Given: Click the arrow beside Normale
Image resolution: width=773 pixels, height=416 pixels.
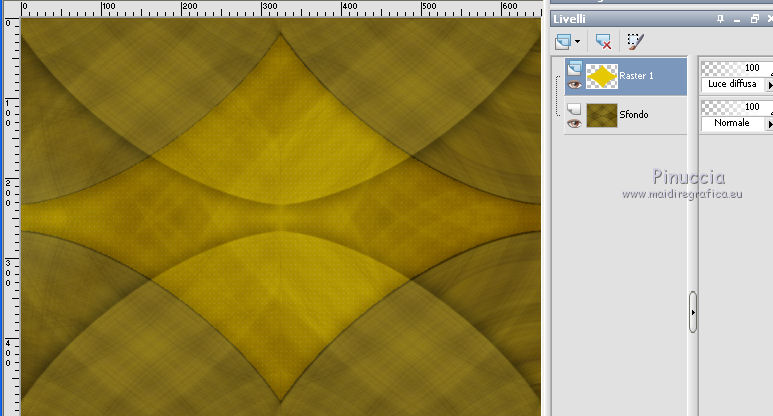Looking at the screenshot, I should [769, 124].
